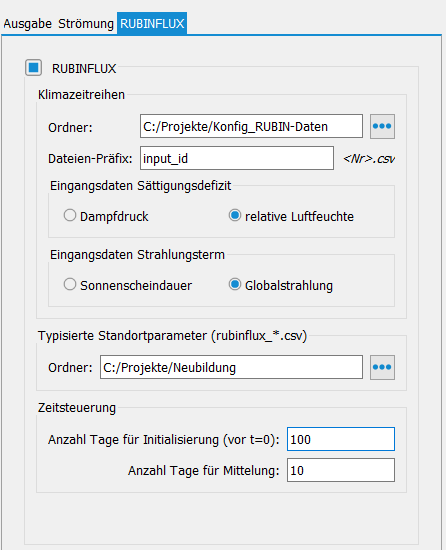Browse for the Standortparameter folder

(382, 367)
